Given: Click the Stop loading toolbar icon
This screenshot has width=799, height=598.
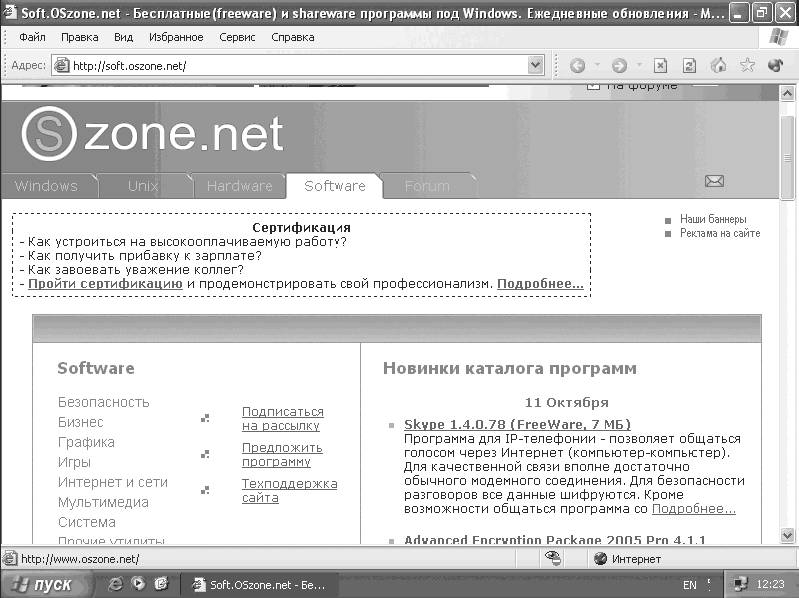Looking at the screenshot, I should click(660, 65).
